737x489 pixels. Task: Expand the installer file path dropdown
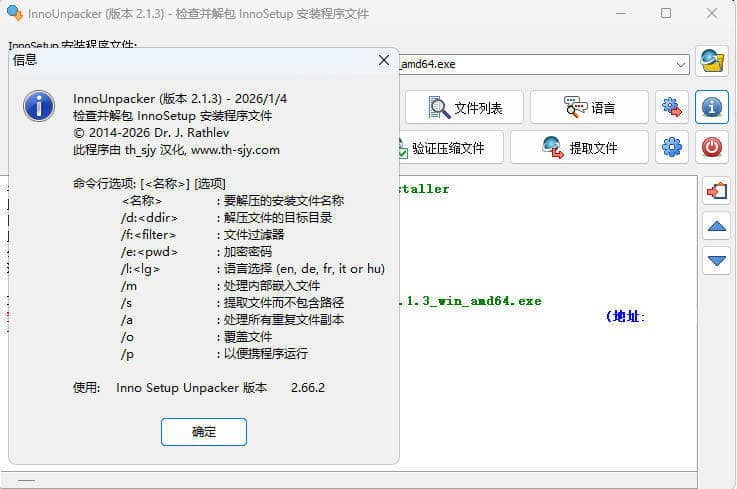tap(681, 64)
